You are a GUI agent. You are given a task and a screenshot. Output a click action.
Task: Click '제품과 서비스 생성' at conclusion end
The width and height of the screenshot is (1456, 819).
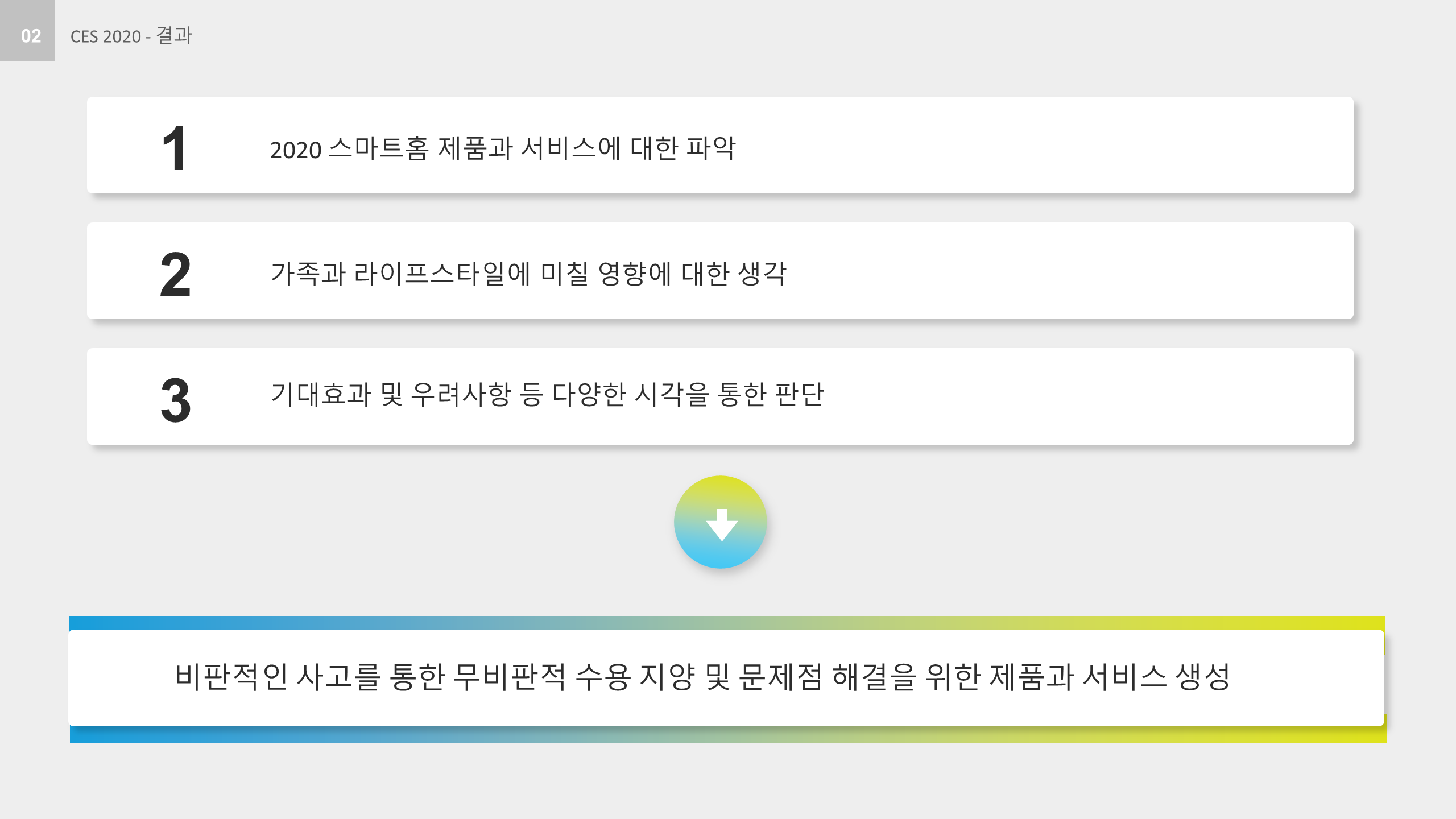coord(1110,677)
